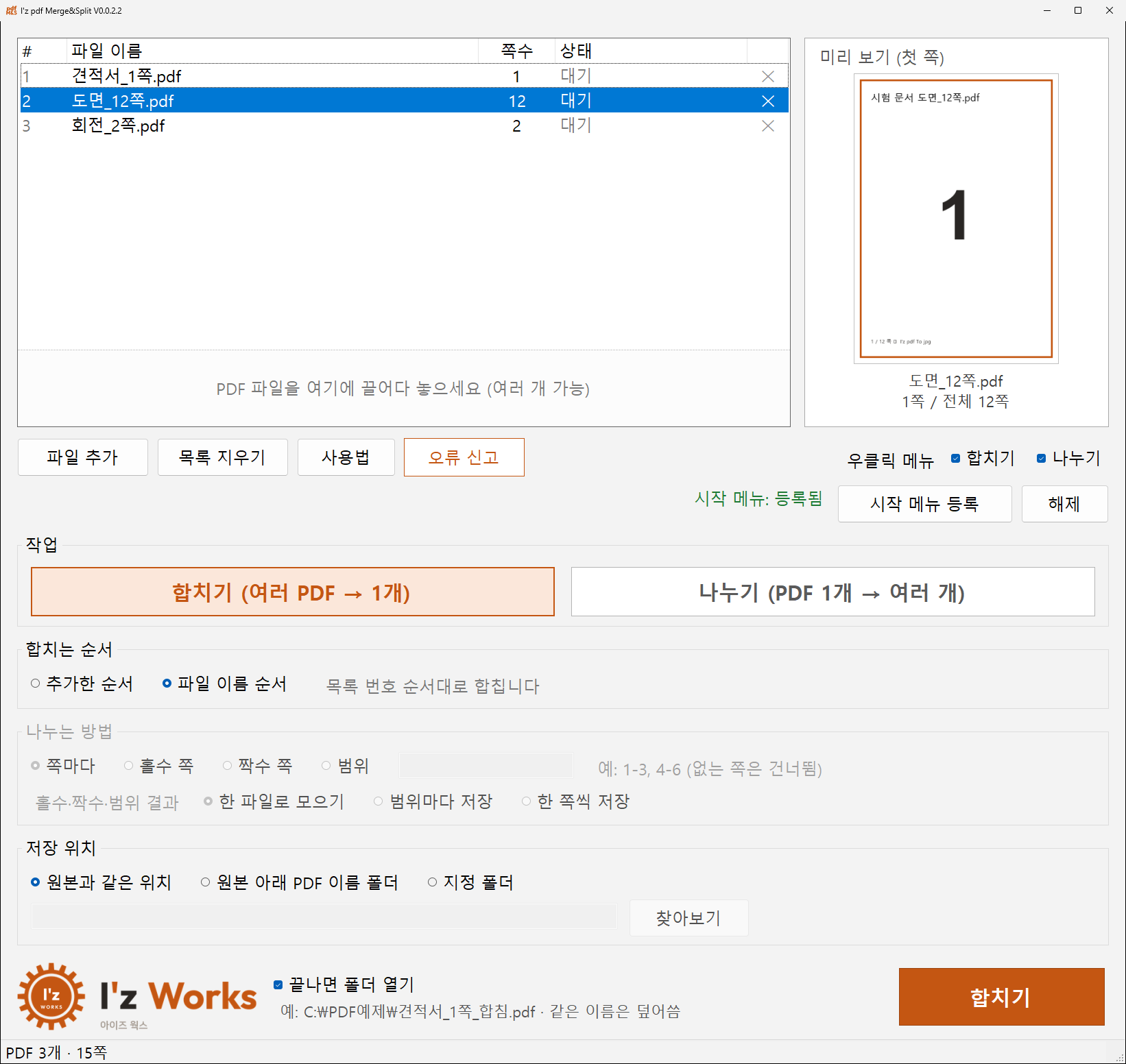The width and height of the screenshot is (1126, 1064).
Task: Toggle the 끝나면 폴더 열기 checkbox
Action: (278, 985)
